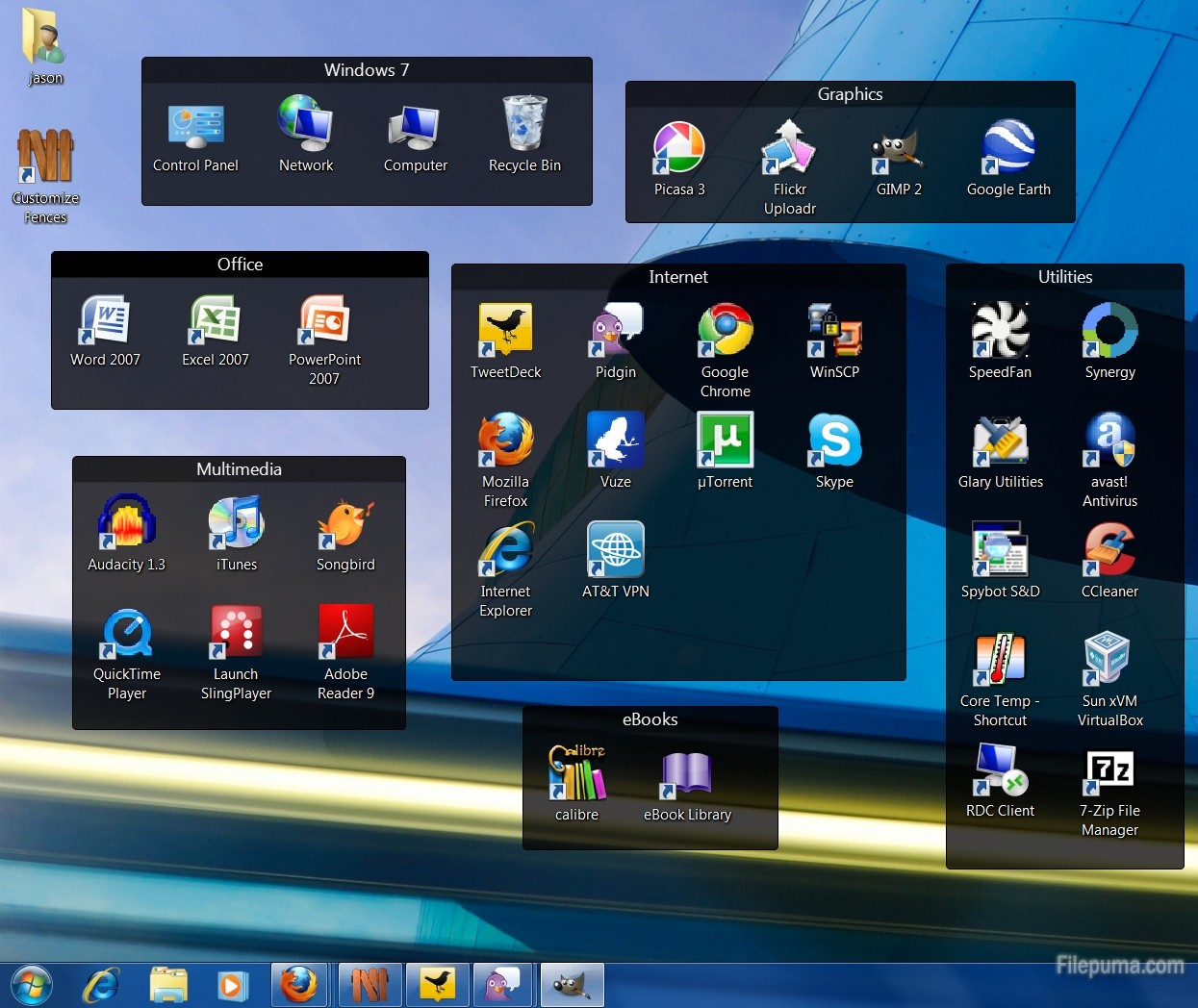Click the Skype shortcut
This screenshot has width=1198, height=1008.
coord(834,451)
